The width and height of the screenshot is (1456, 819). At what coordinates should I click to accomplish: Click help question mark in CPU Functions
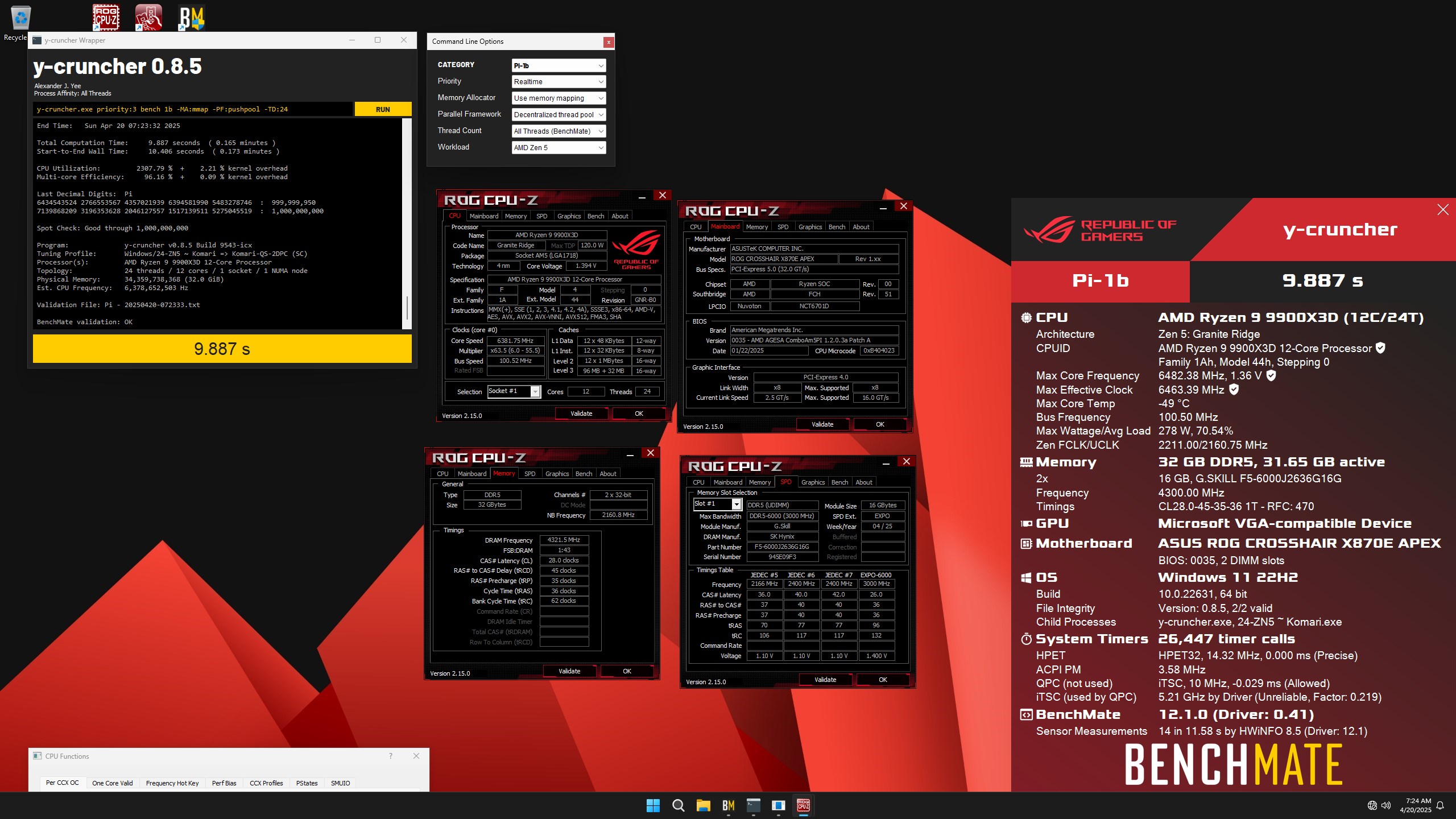[x=390, y=756]
